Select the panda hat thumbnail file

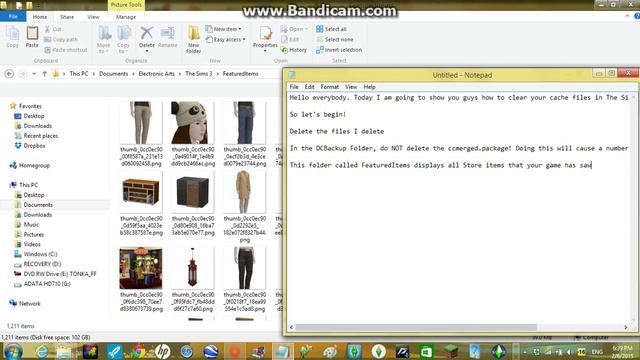coord(193,134)
